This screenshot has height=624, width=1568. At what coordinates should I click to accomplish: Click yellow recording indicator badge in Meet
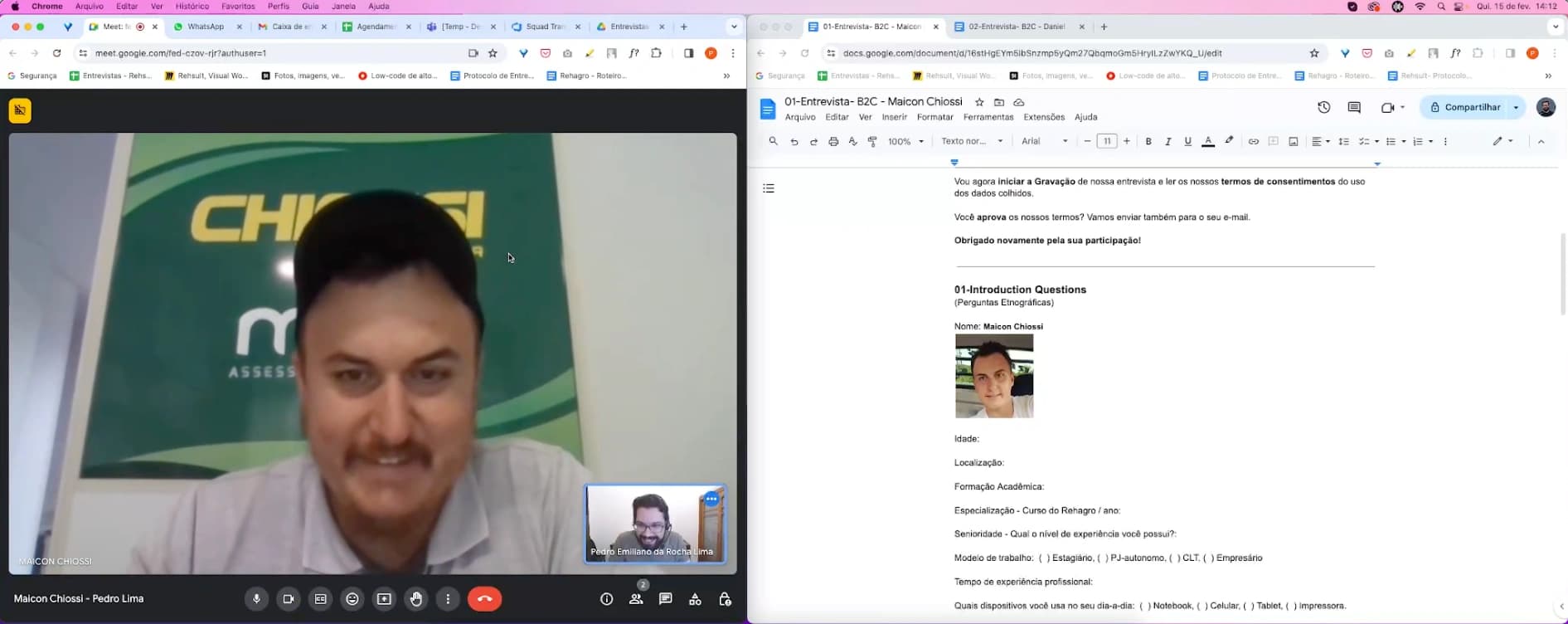[20, 110]
